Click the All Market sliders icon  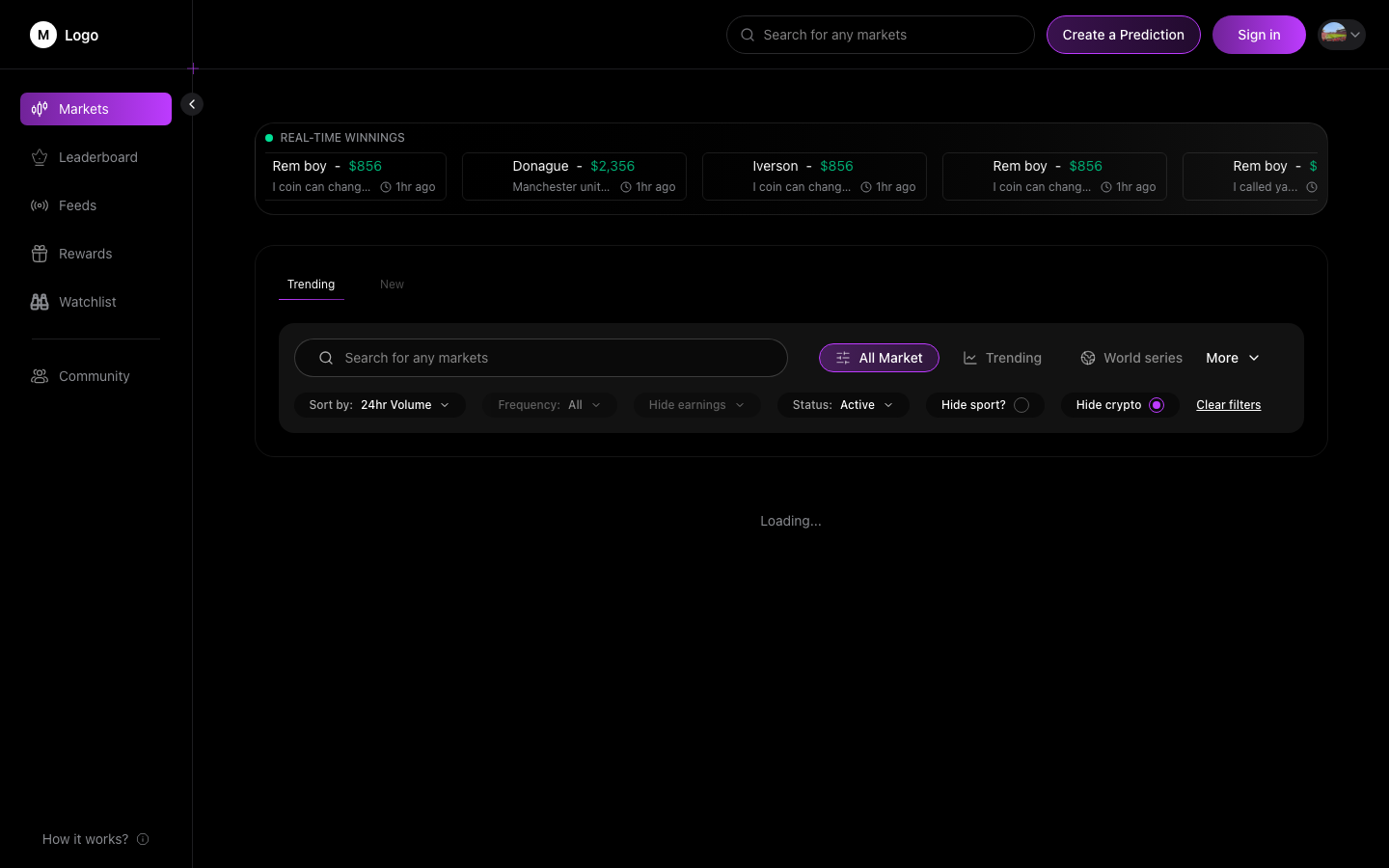point(843,358)
